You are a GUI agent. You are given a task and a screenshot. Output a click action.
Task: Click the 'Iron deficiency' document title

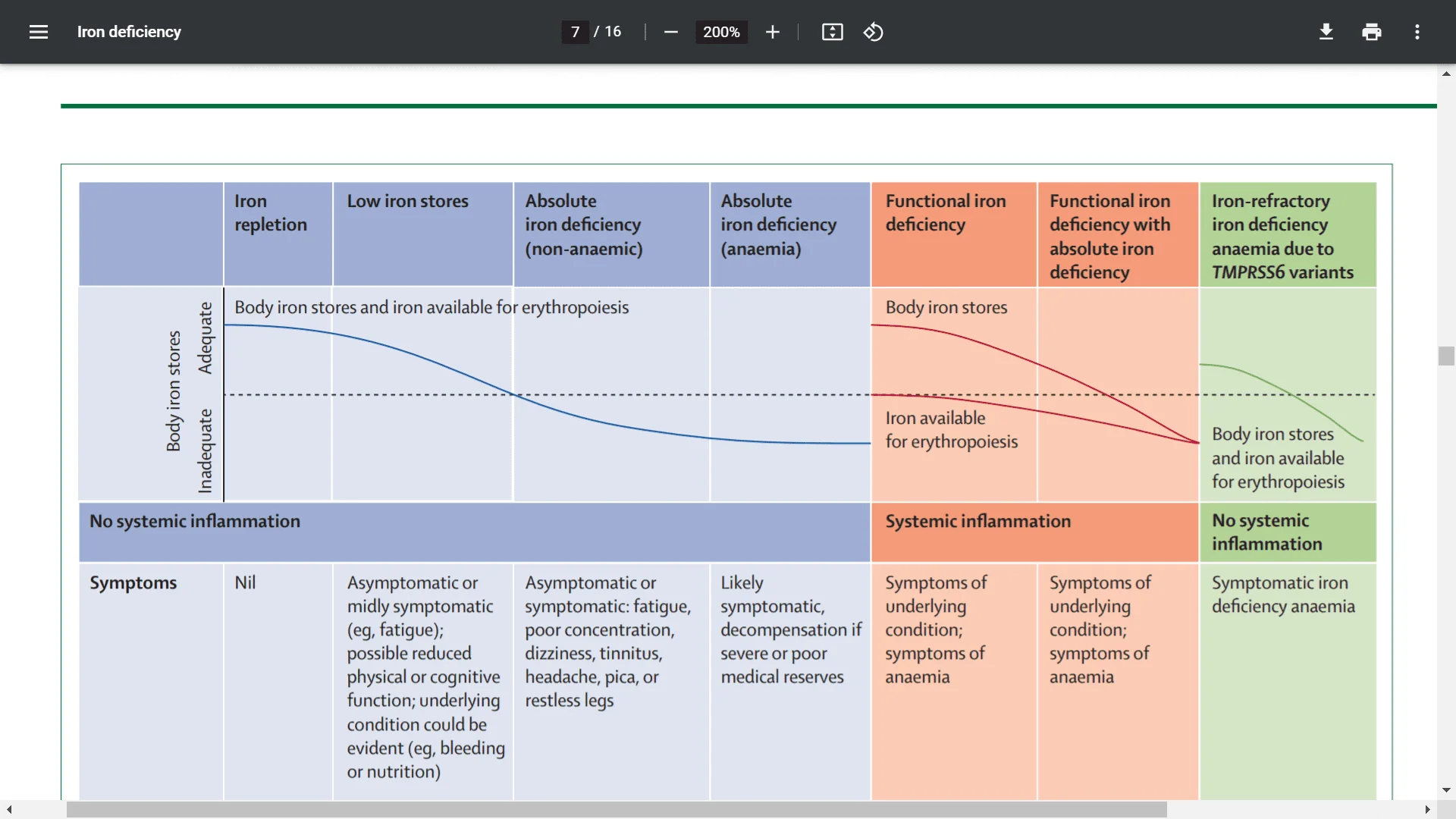click(x=129, y=32)
